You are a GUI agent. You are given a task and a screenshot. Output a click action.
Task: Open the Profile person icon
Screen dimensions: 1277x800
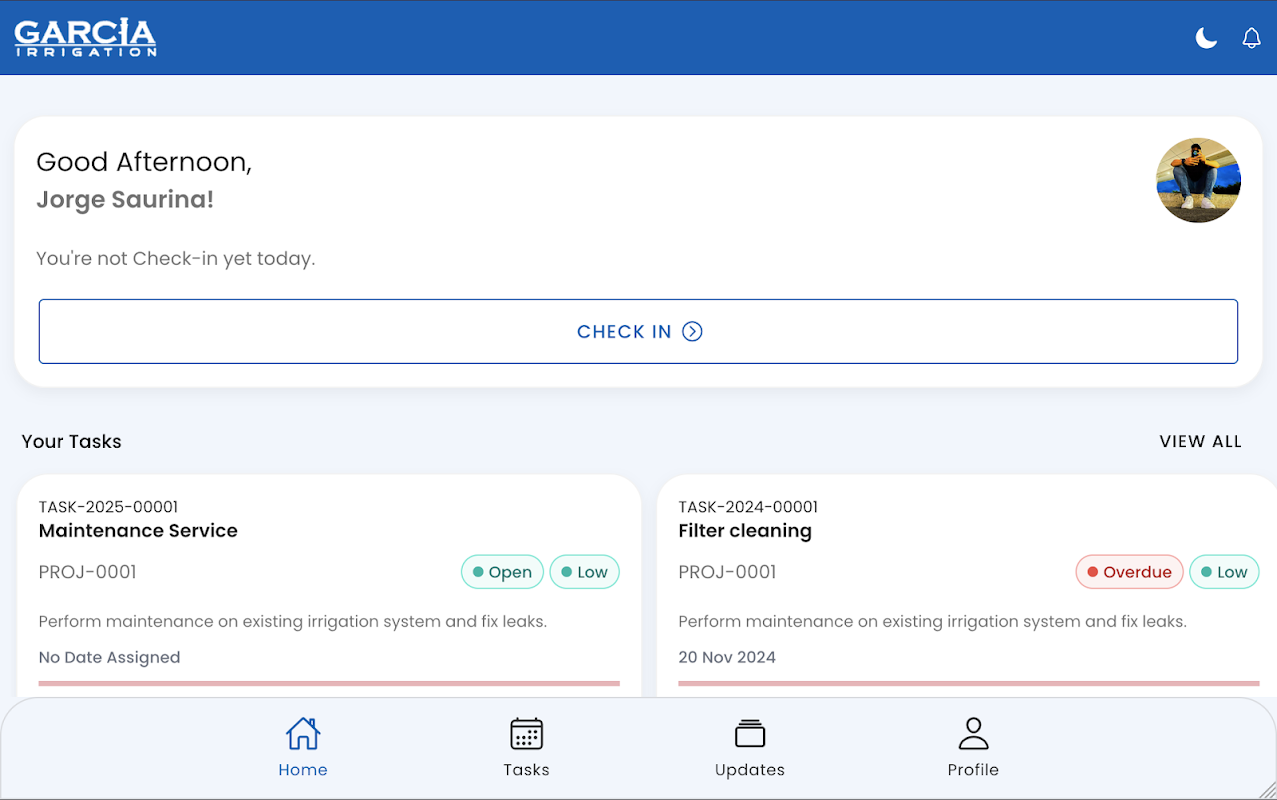point(973,734)
